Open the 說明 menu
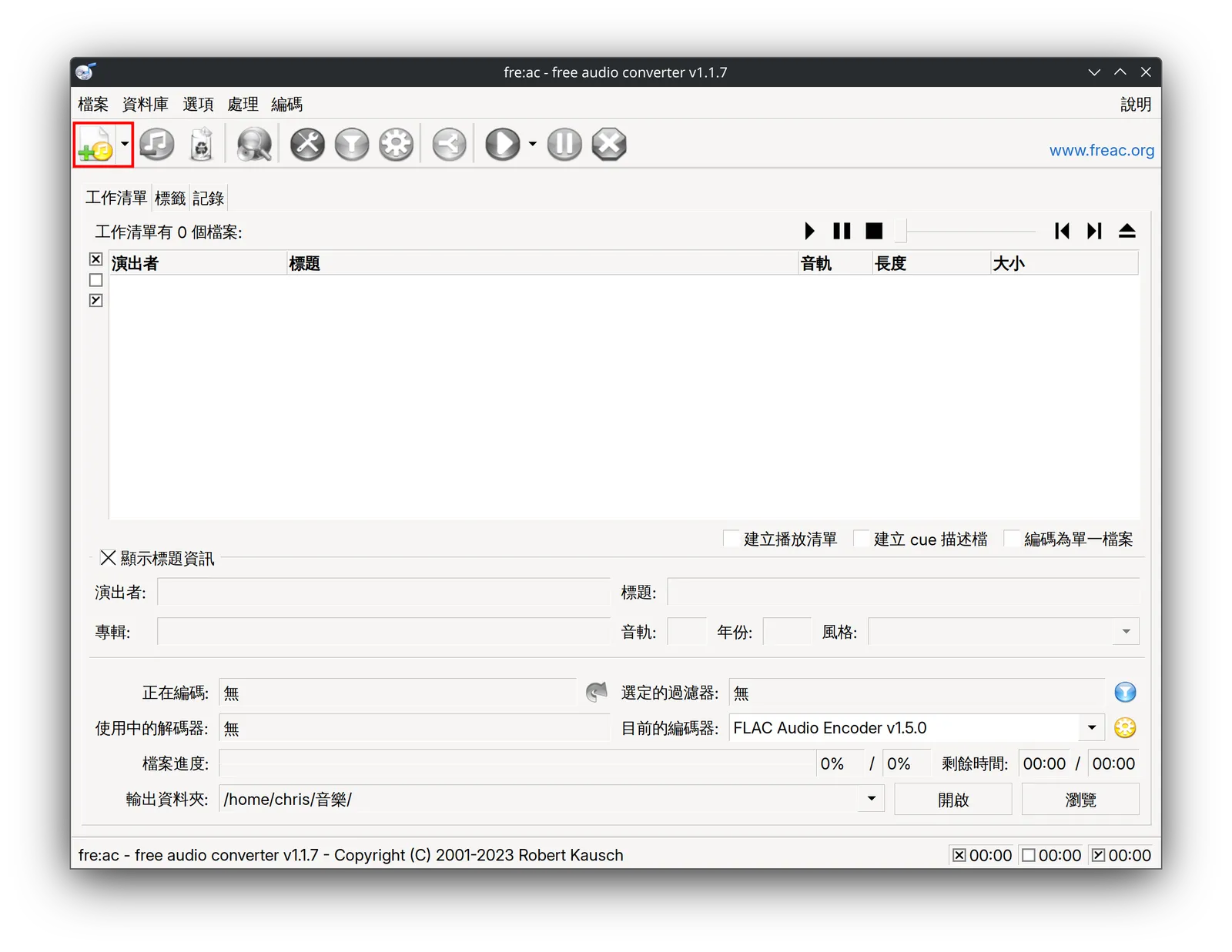1232x952 pixels. point(1136,104)
